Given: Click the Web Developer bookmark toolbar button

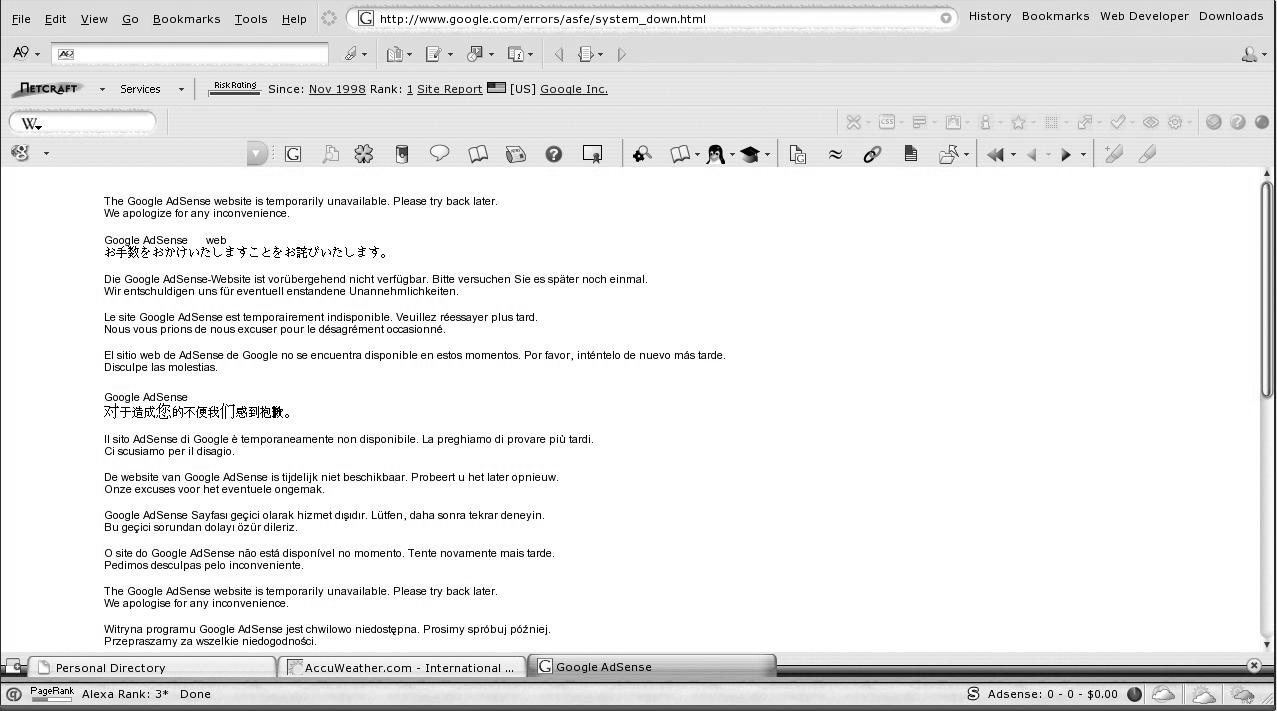Looking at the screenshot, I should tap(1144, 16).
